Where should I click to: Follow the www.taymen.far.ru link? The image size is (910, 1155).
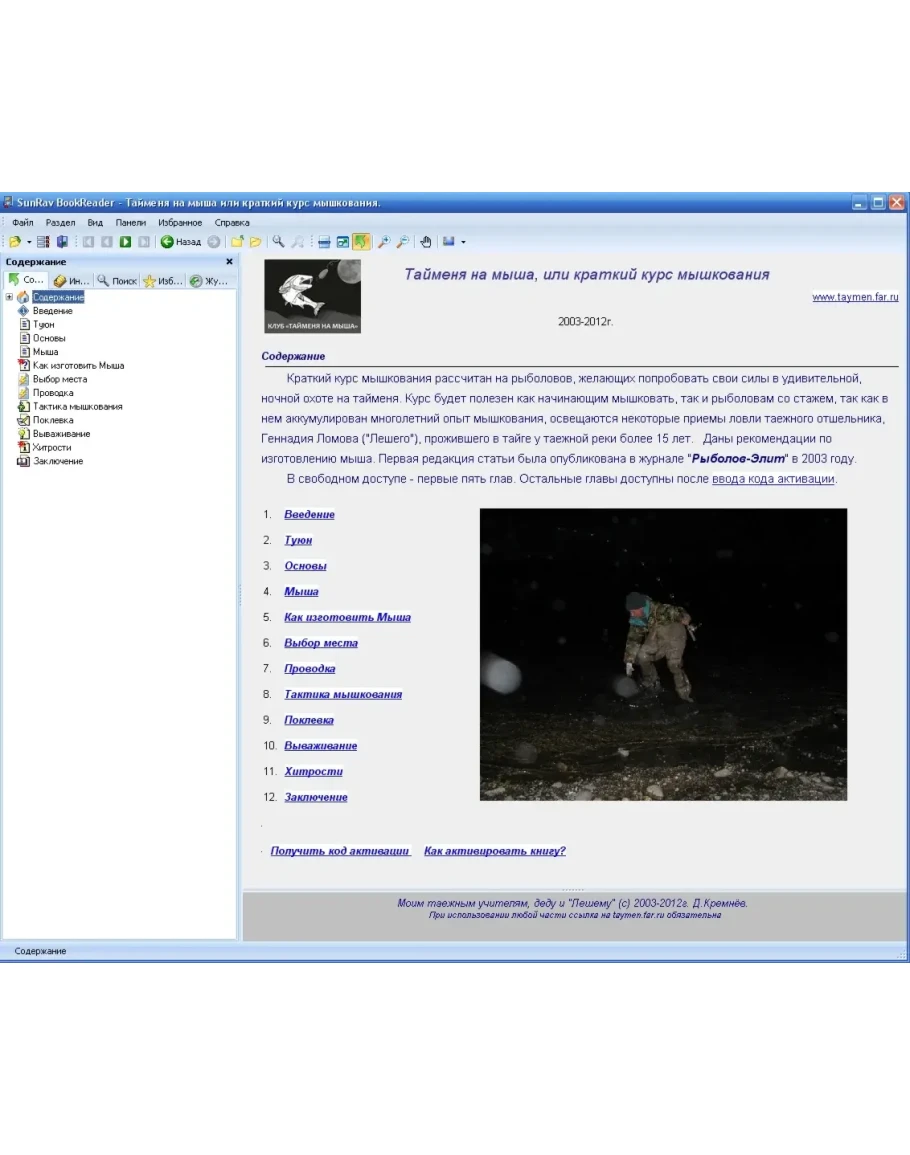pyautogui.click(x=854, y=297)
